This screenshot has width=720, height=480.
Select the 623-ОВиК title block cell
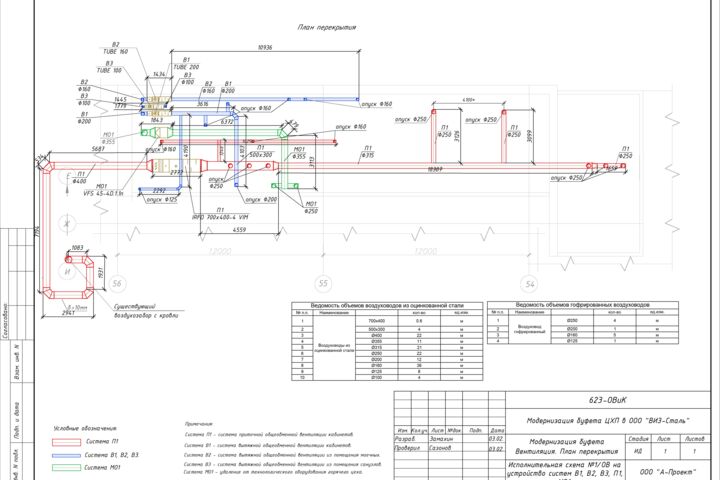(608, 400)
